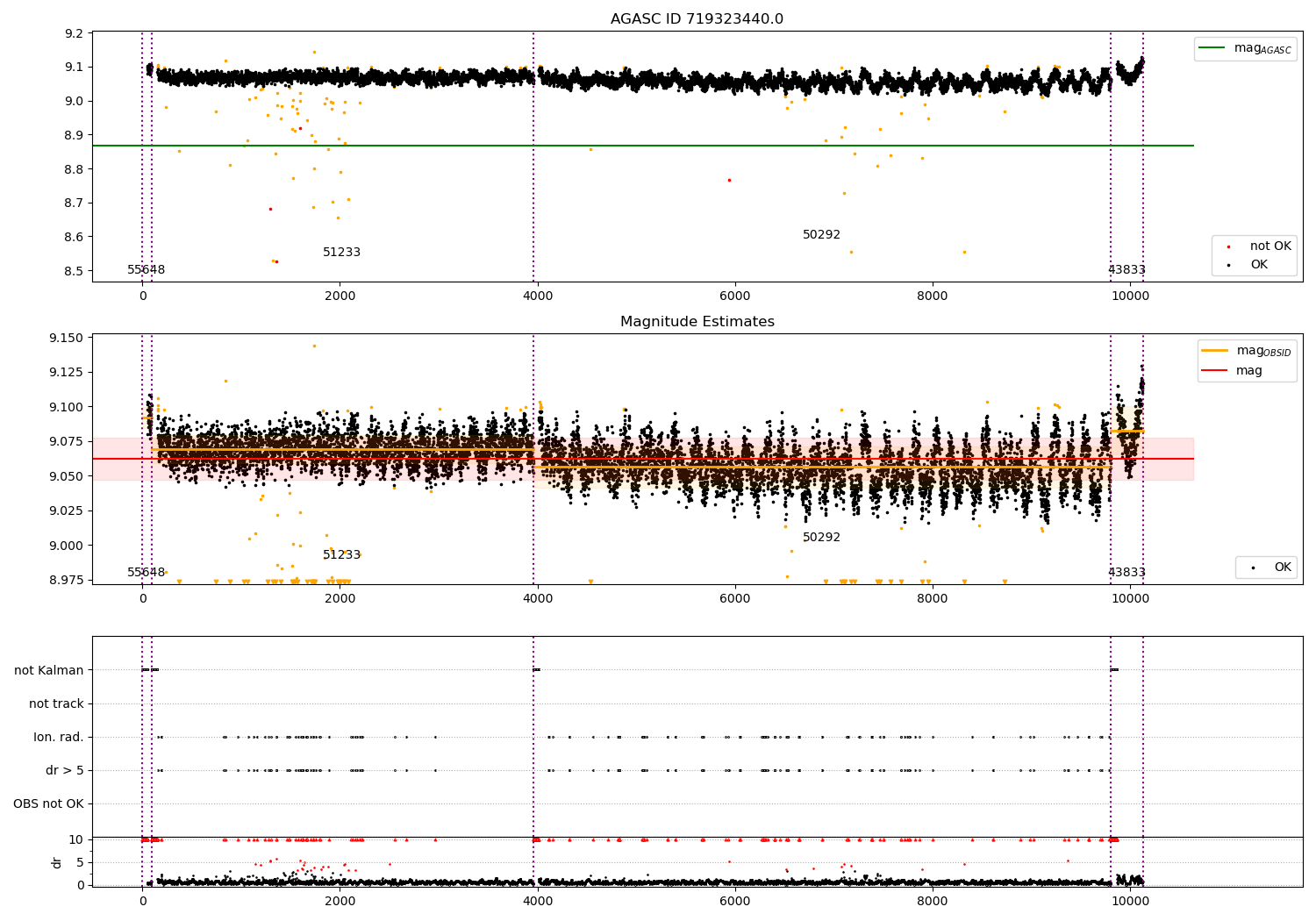This screenshot has height=921, width=1316.
Task: Click the green horizontal mag AGASC line
Action: pyautogui.click(x=643, y=146)
